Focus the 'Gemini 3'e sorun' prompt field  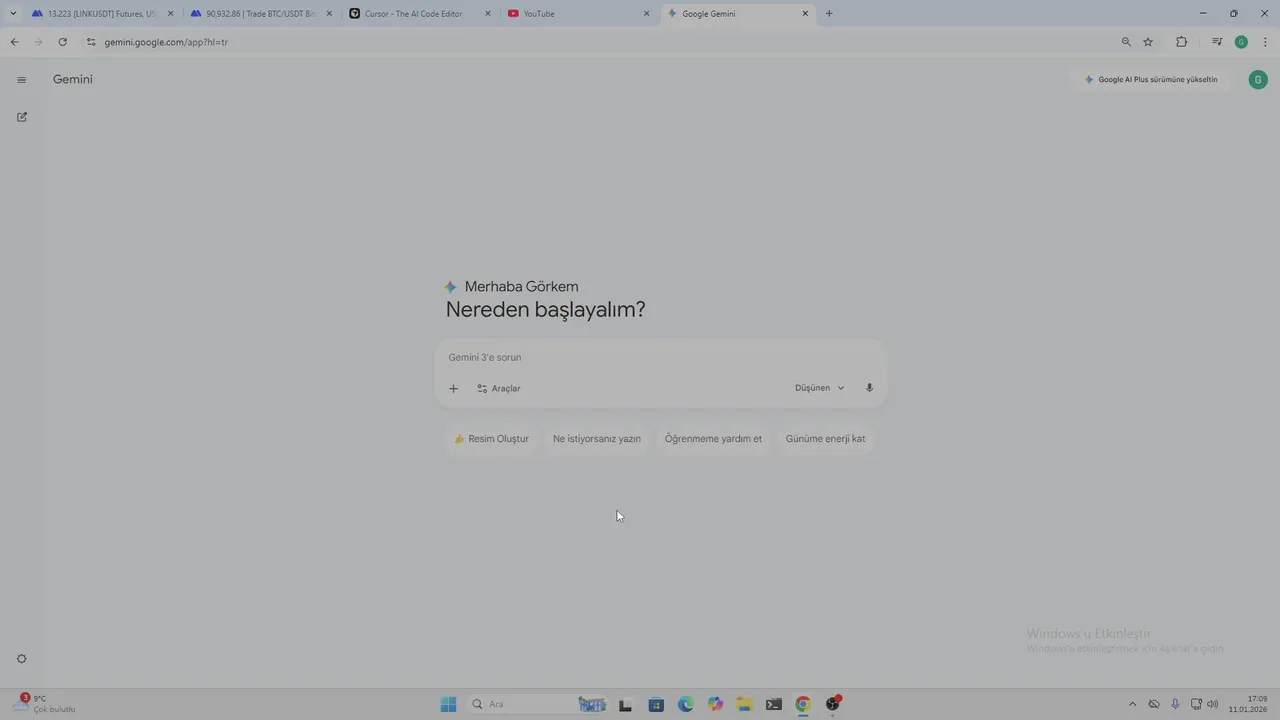click(660, 357)
